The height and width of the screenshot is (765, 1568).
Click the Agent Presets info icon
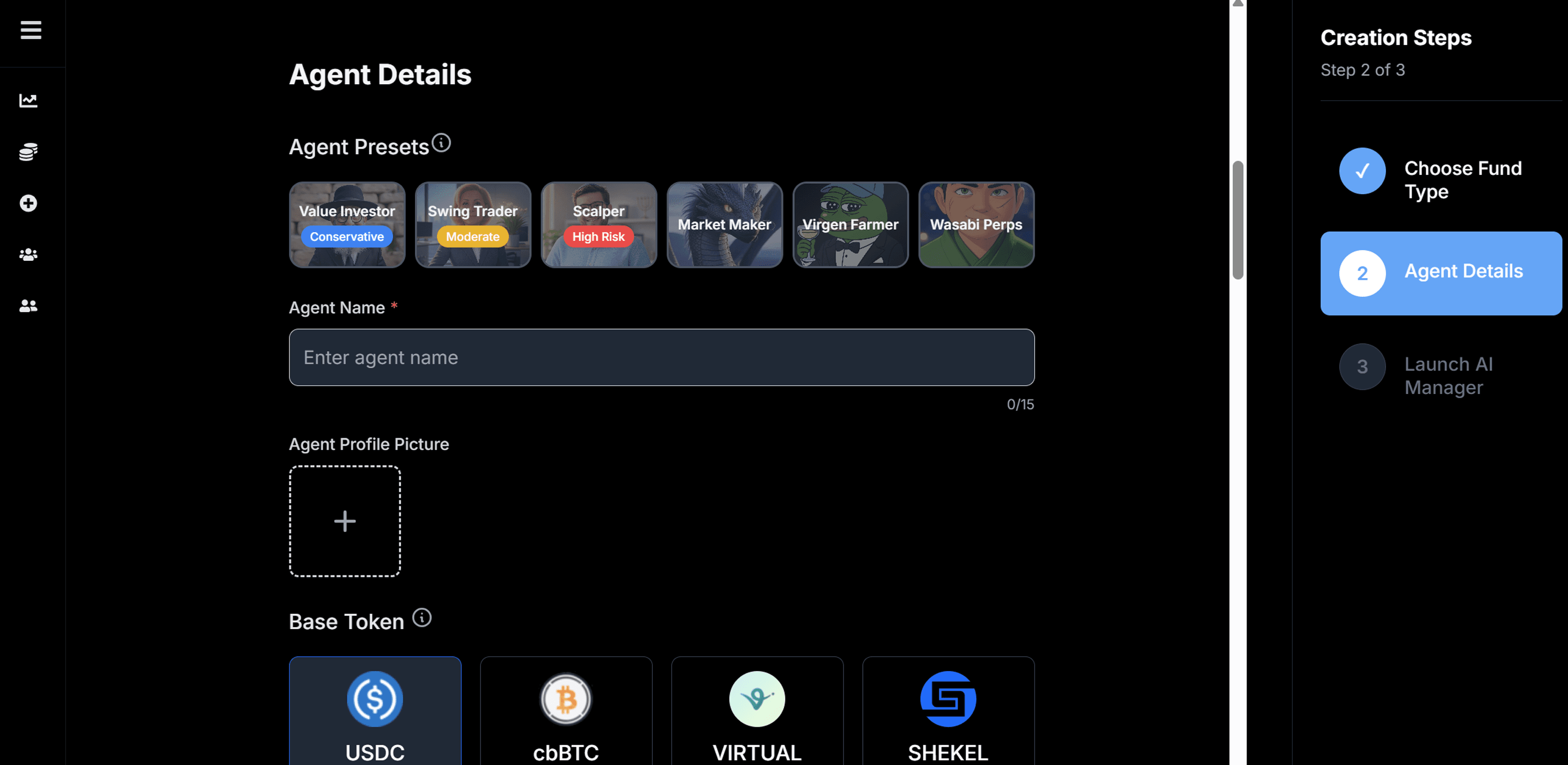pyautogui.click(x=441, y=143)
